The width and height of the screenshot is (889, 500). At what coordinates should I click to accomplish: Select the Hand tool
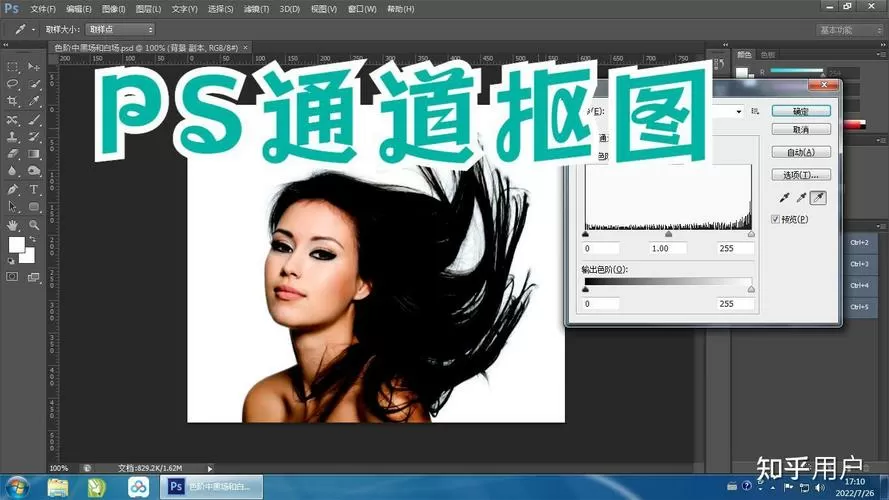pos(12,225)
